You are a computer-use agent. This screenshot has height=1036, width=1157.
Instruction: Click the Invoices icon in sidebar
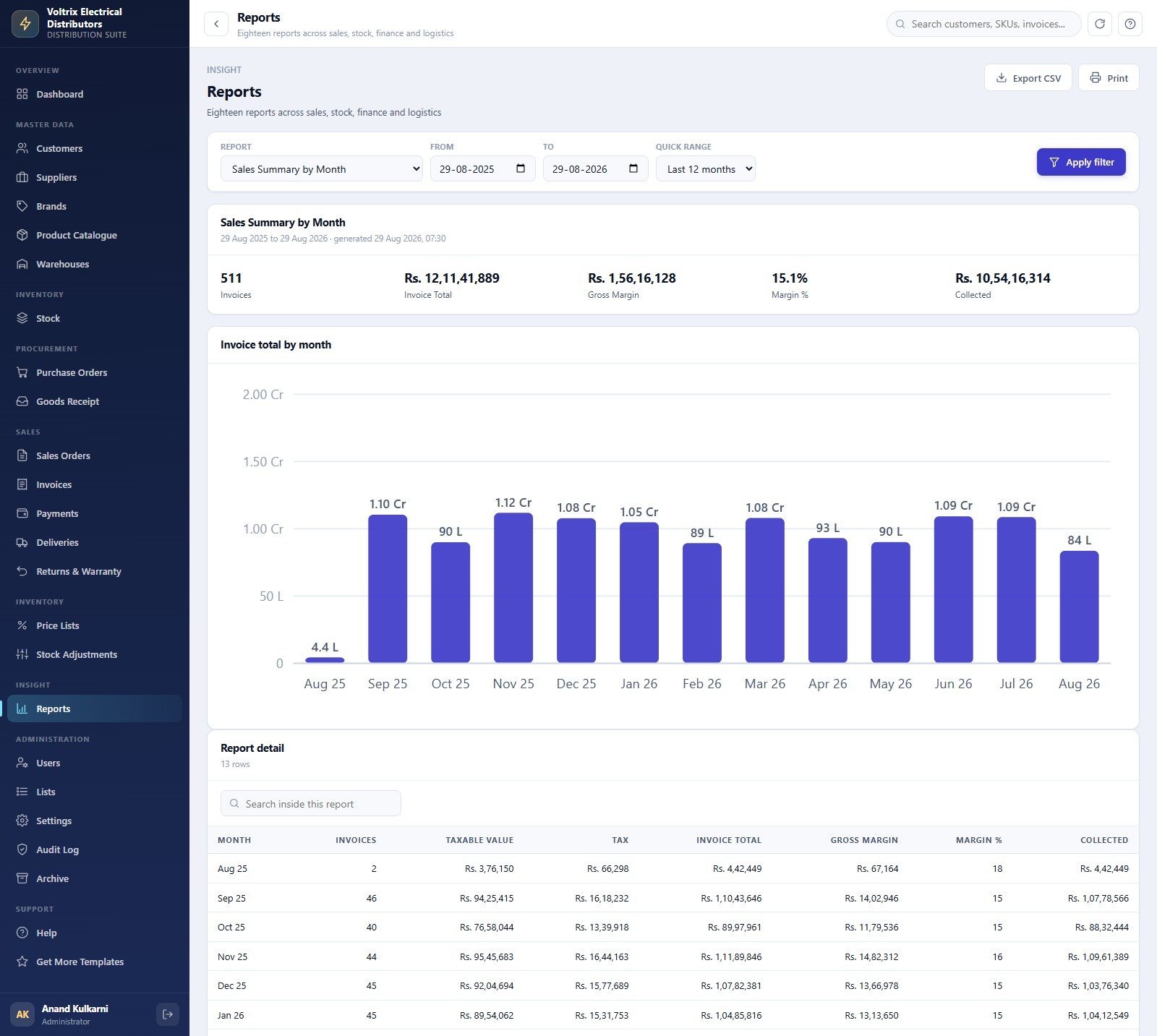click(x=22, y=484)
